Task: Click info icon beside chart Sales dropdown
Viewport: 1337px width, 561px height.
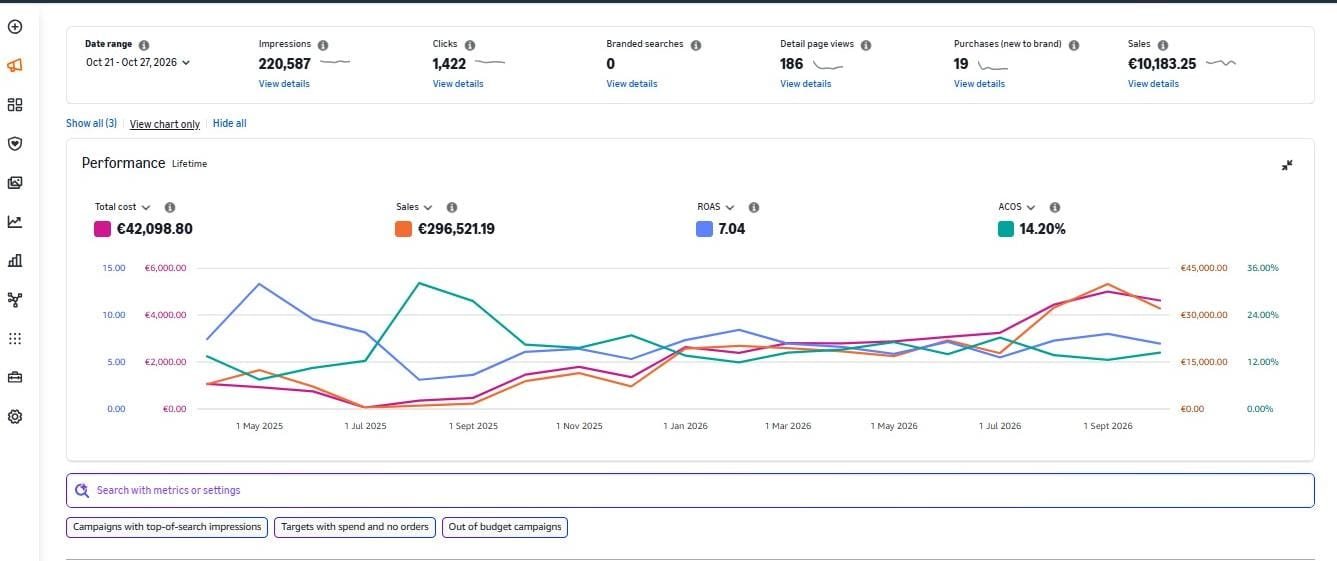Action: pos(452,207)
